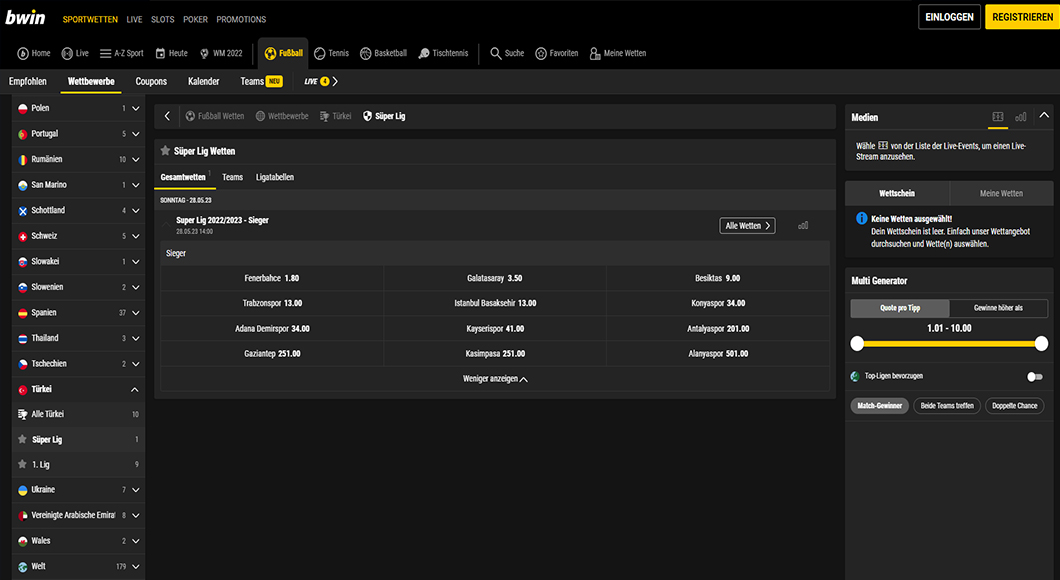Open Favoriten star icon
The image size is (1060, 580).
tap(541, 53)
